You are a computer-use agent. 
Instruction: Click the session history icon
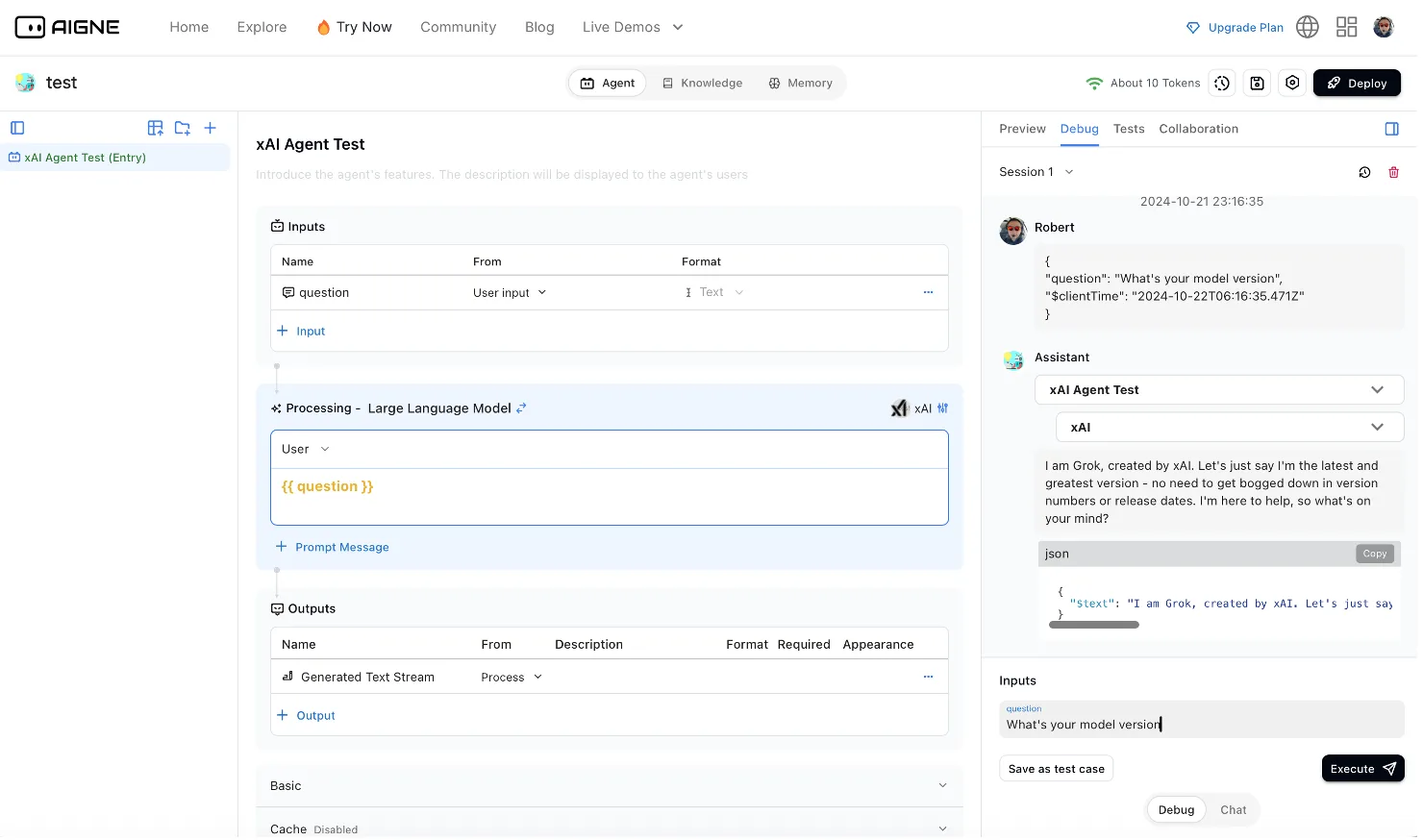pos(1364,172)
